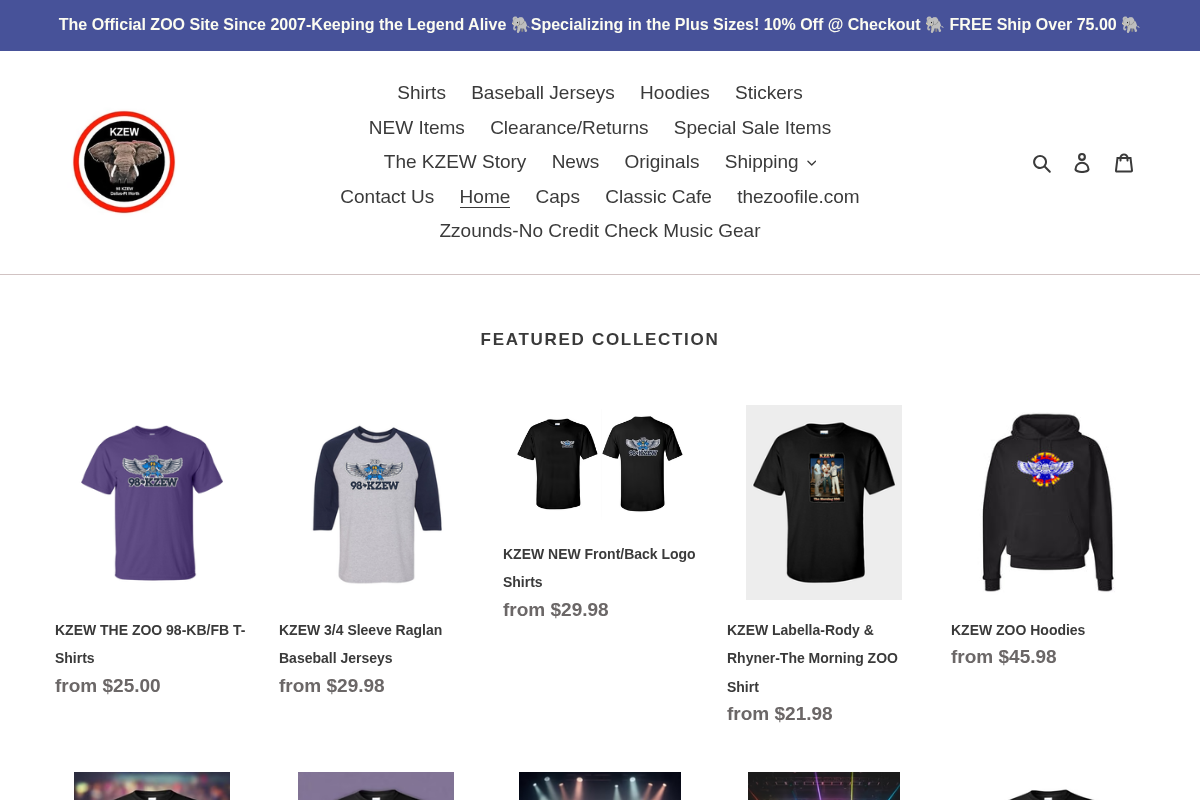Open the search magnifier icon
Viewport: 1200px width, 800px height.
[1042, 162]
